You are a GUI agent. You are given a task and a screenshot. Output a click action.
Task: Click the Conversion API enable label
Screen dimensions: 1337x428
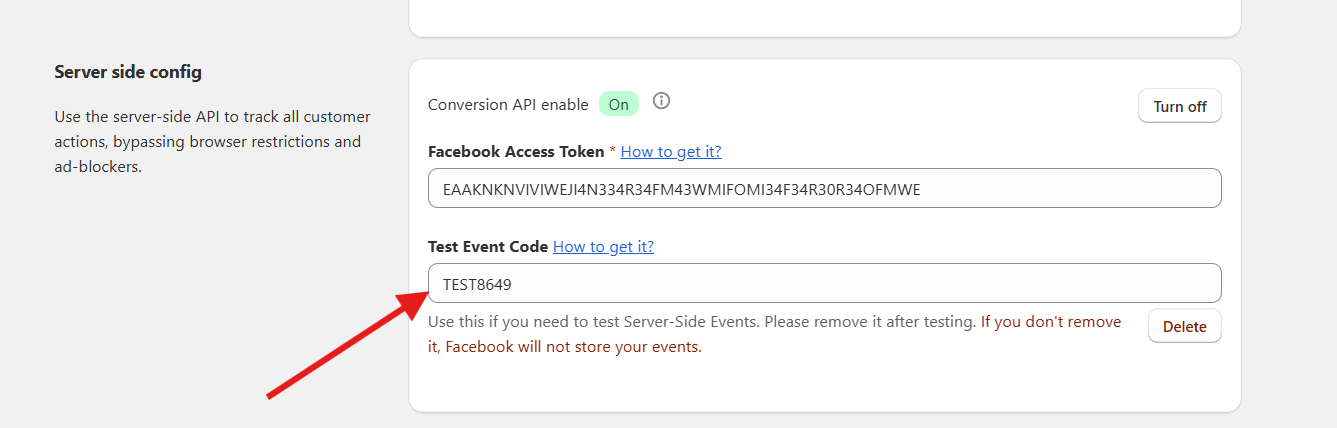[x=508, y=104]
